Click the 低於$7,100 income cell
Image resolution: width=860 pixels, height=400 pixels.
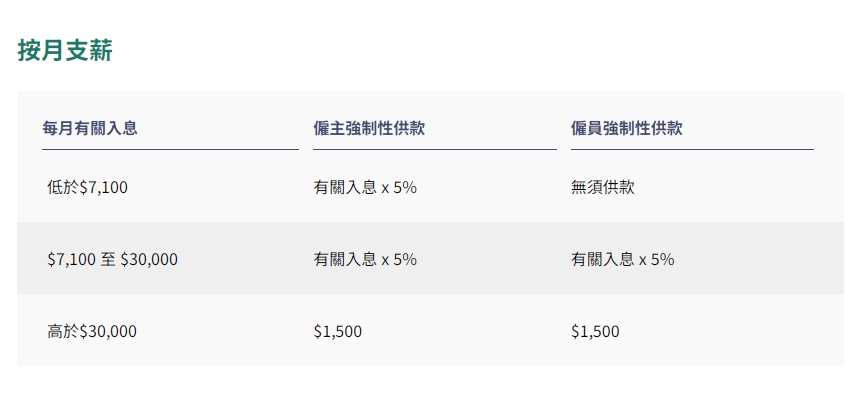88,188
